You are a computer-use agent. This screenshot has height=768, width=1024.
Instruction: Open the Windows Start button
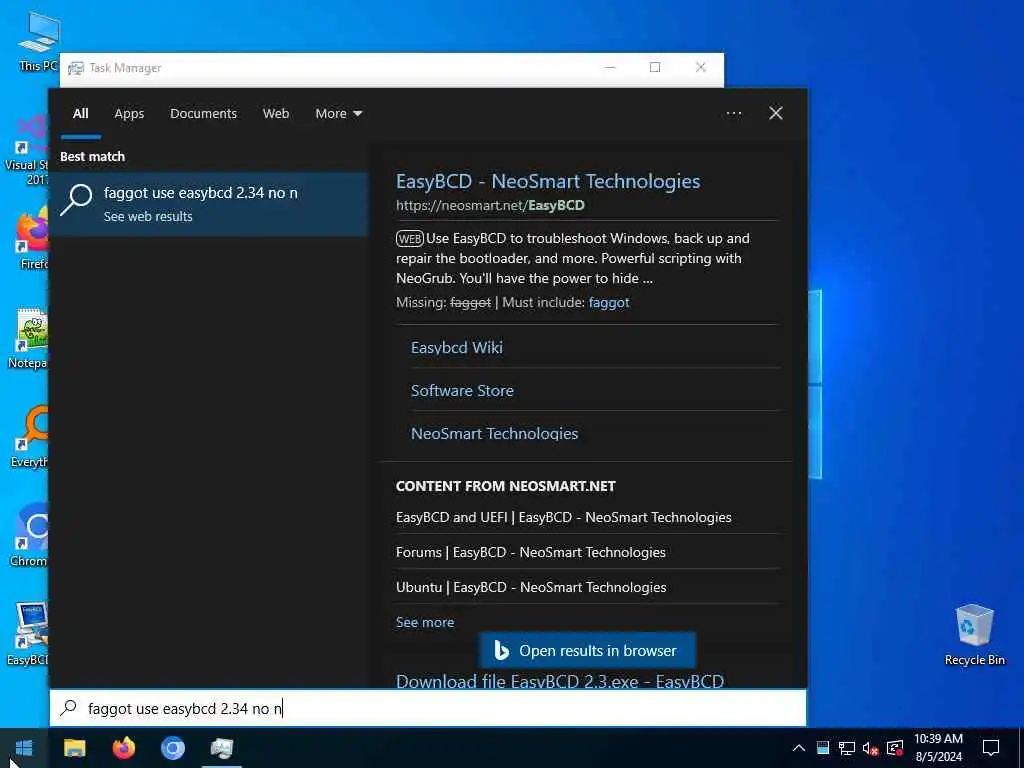click(x=24, y=748)
